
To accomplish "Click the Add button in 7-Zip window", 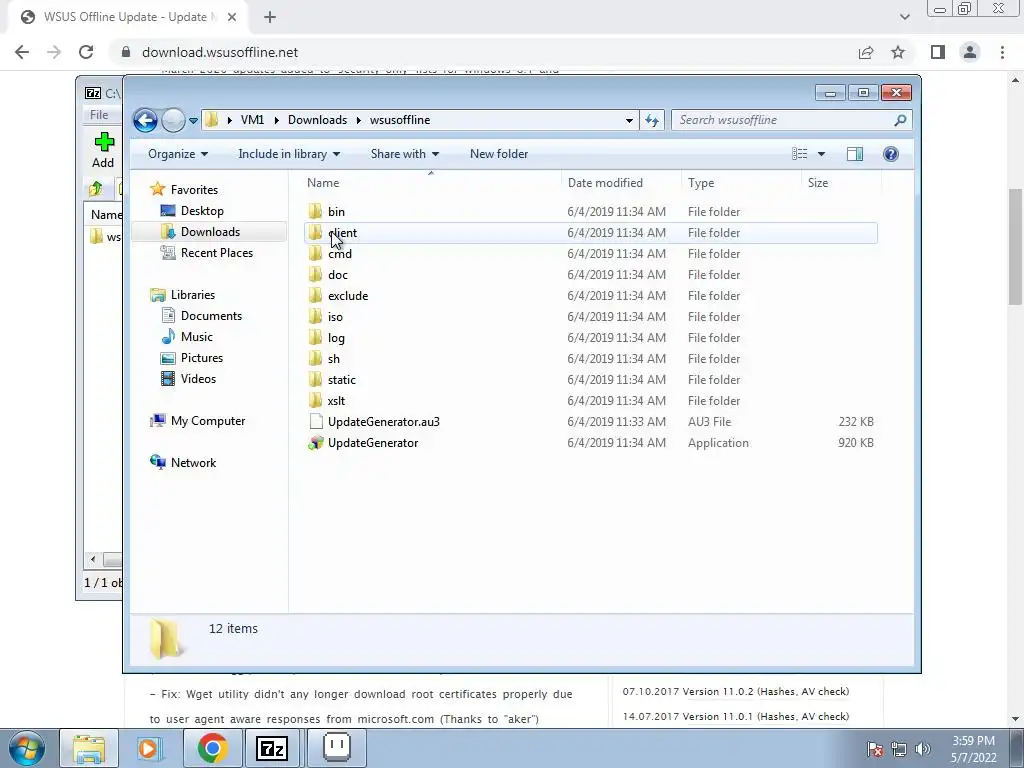I will click(103, 150).
